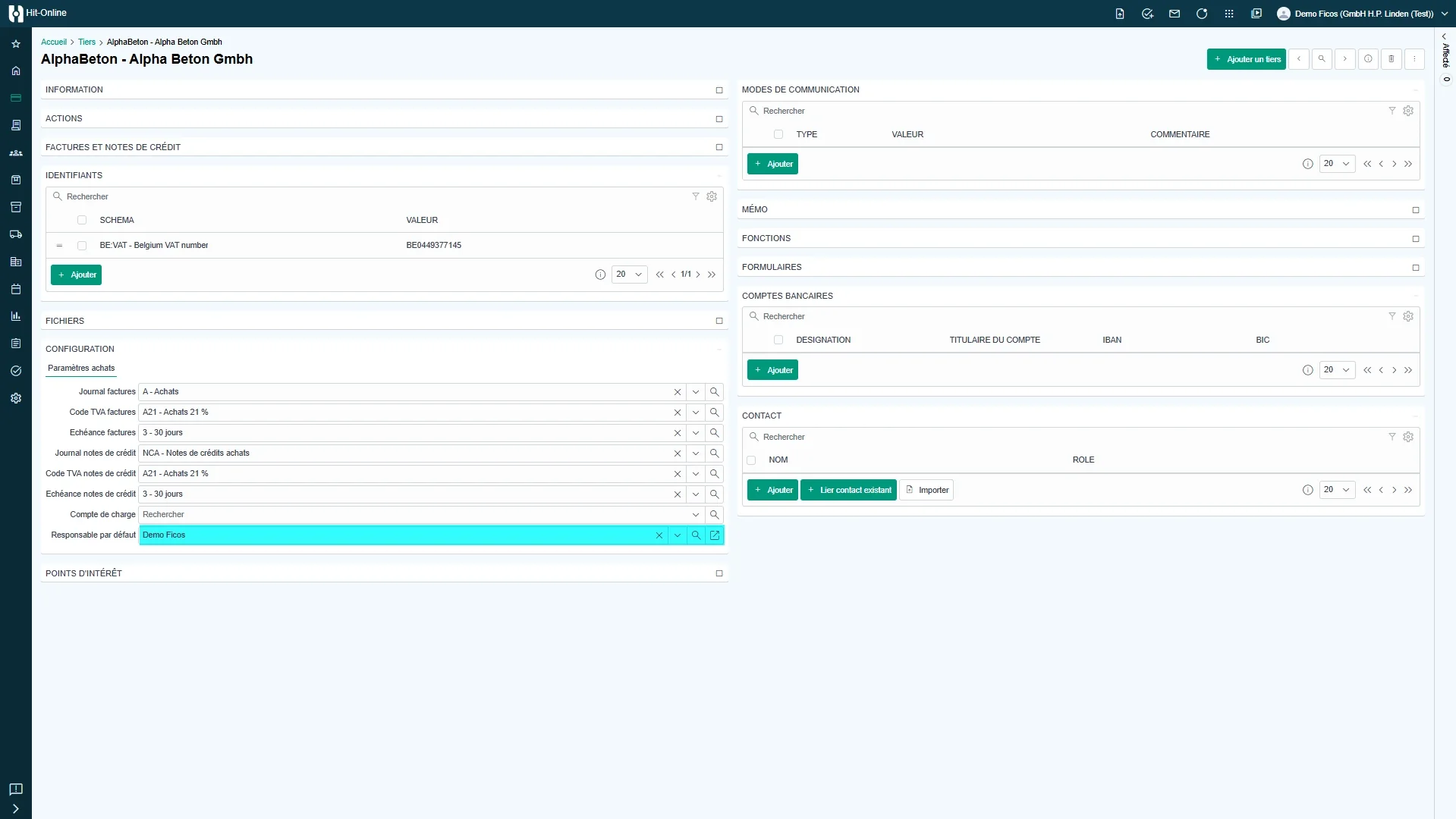The image size is (1456, 819).
Task: Expand the left sidebar with bottom chevron
Action: point(16,809)
